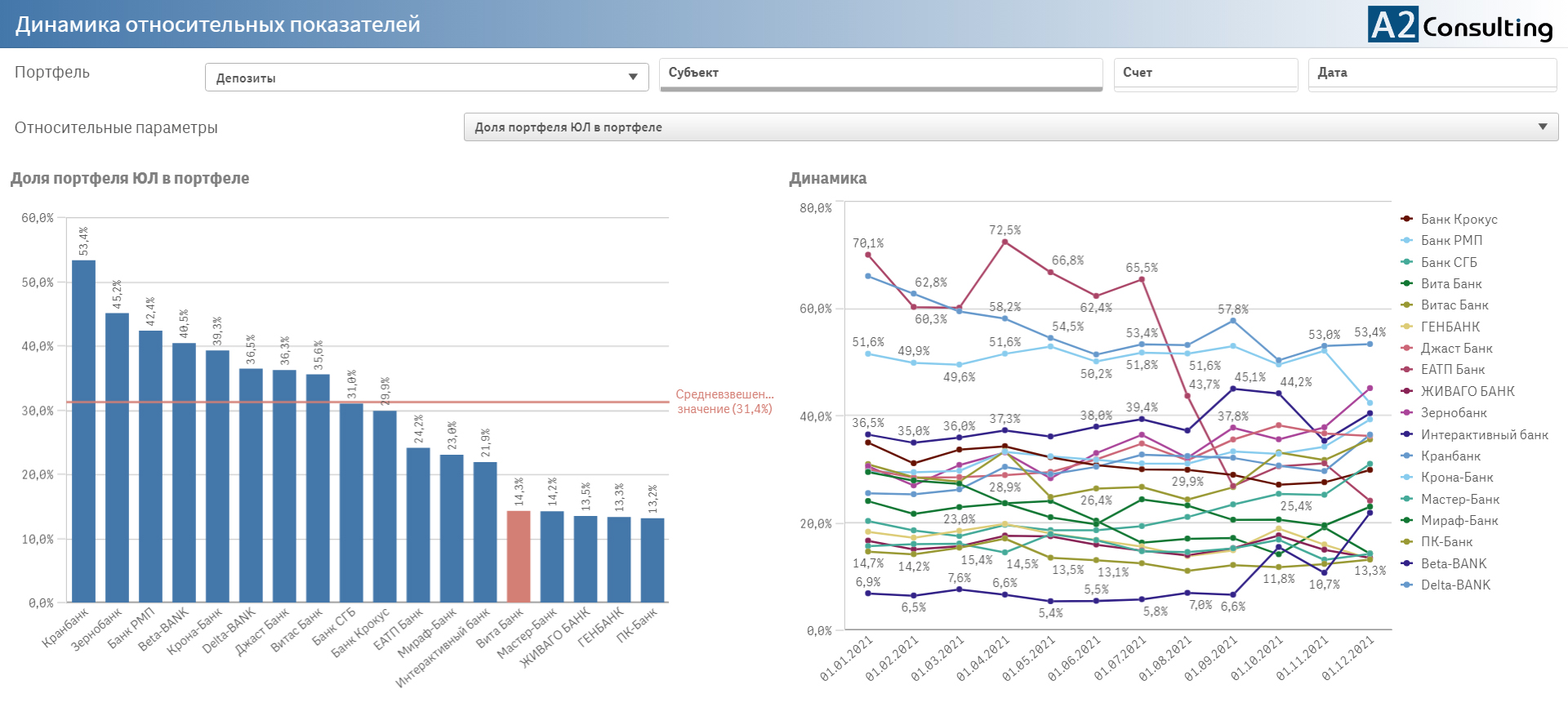
Task: Click the 01.12.2021 date axis label
Action: coord(1348,659)
